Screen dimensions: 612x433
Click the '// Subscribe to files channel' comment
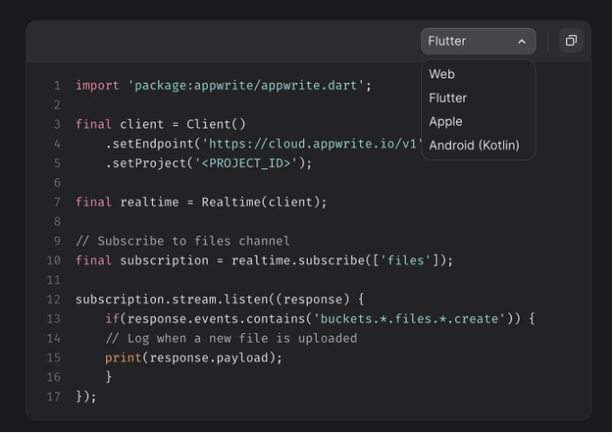click(183, 241)
